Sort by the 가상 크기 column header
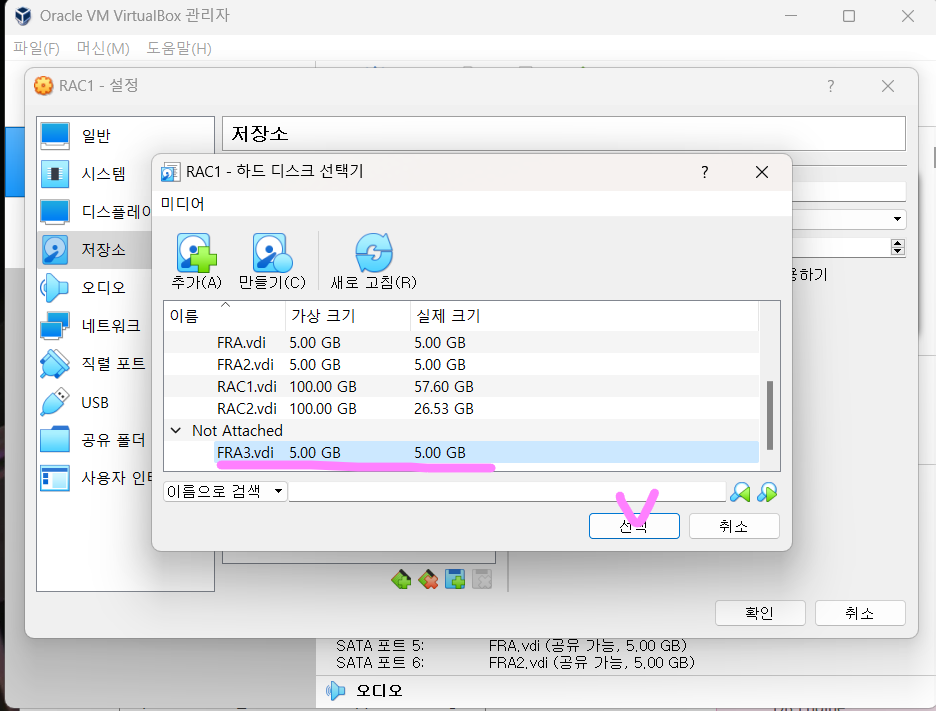Image resolution: width=936 pixels, height=711 pixels. click(348, 316)
